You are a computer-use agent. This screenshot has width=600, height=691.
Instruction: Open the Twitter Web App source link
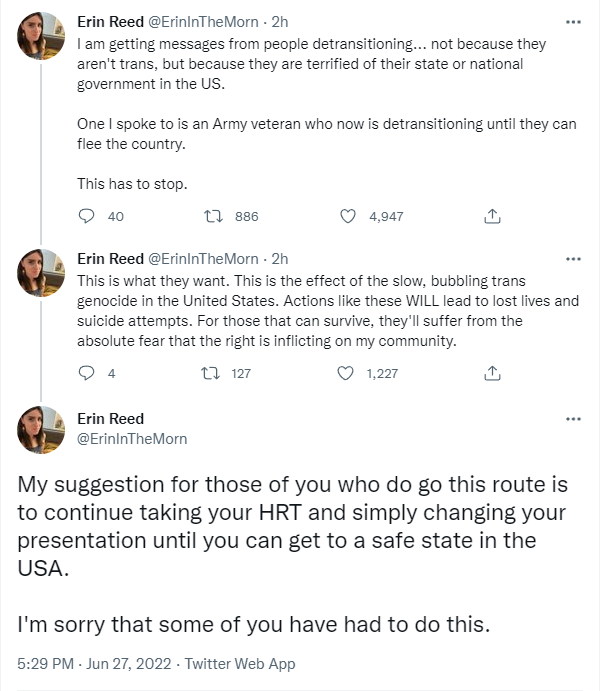coord(242,664)
